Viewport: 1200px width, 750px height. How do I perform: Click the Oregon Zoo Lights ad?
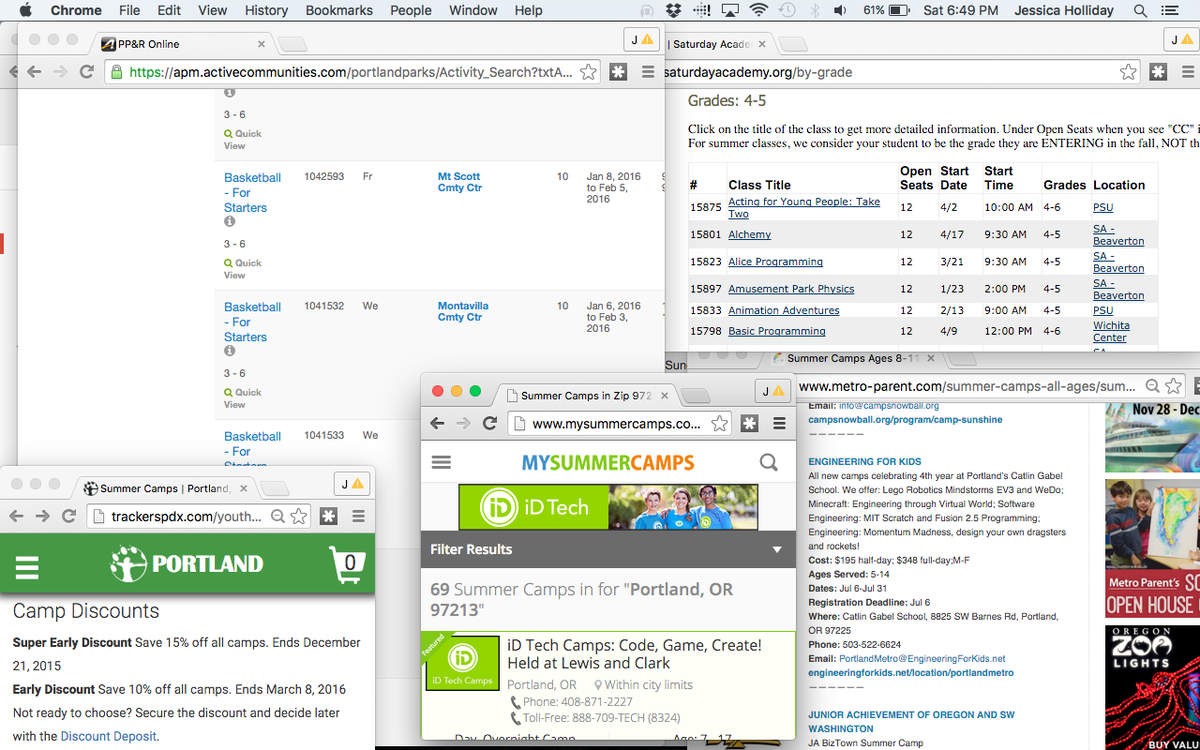click(1152, 687)
